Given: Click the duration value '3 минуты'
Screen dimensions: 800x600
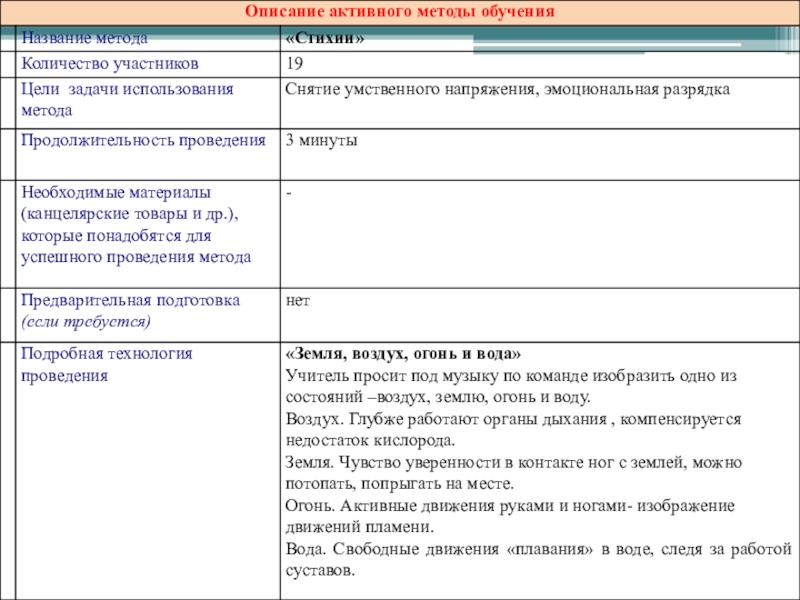Looking at the screenshot, I should pos(321,140).
